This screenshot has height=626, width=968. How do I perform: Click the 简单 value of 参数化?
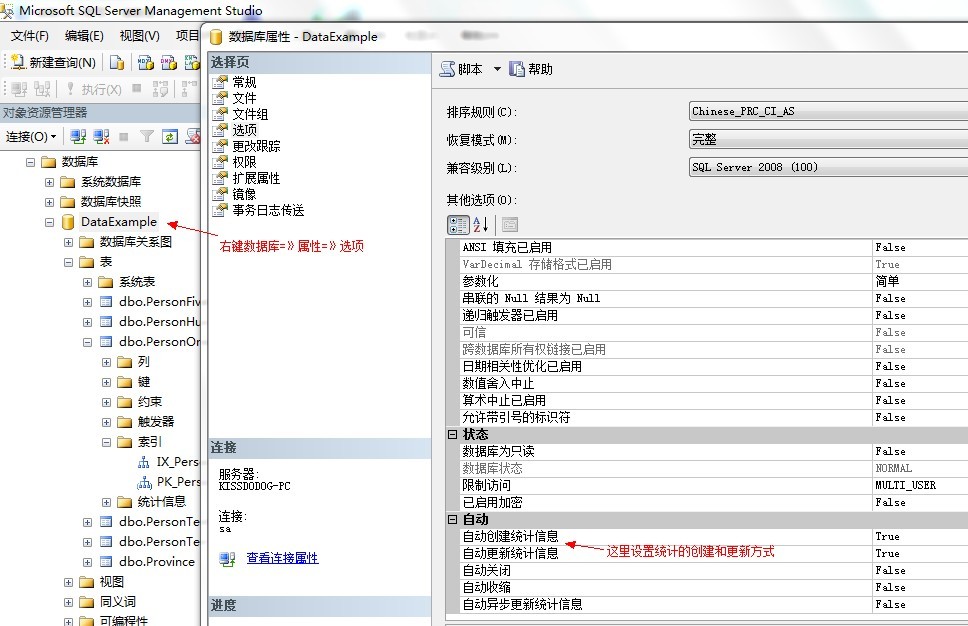pos(887,282)
